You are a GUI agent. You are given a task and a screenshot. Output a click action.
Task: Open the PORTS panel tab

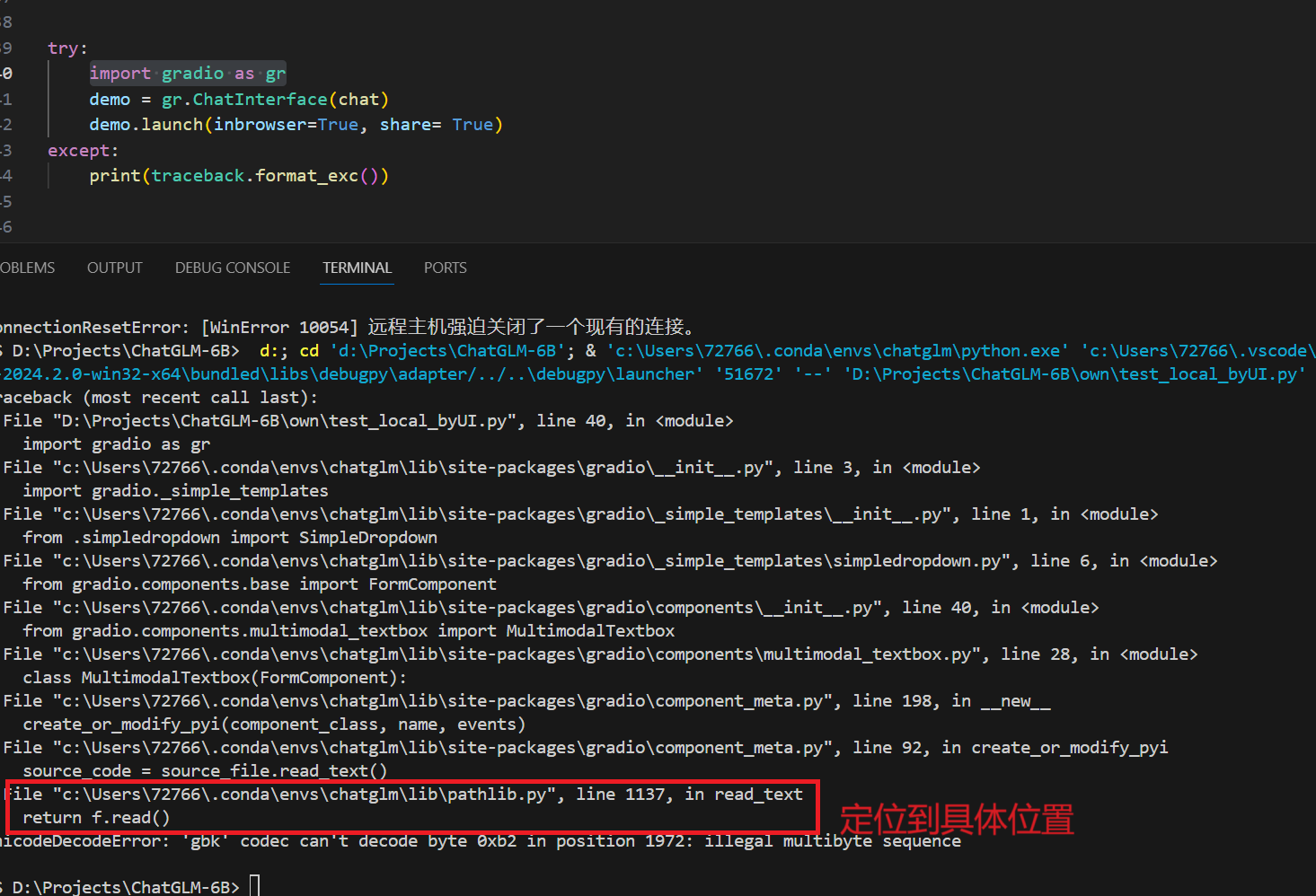tap(445, 268)
